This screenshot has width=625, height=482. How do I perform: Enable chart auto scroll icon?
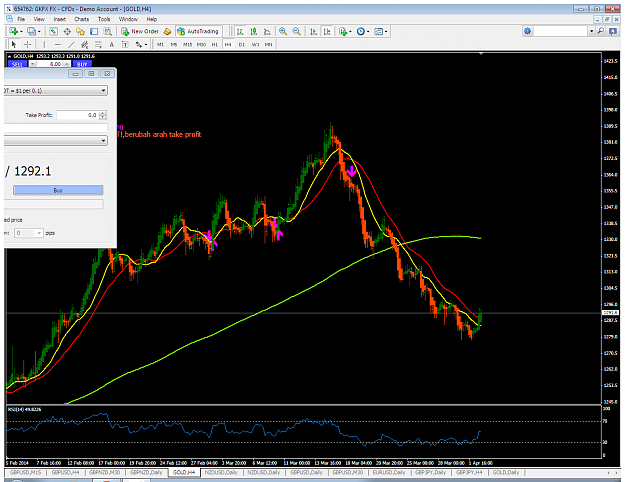pyautogui.click(x=314, y=31)
